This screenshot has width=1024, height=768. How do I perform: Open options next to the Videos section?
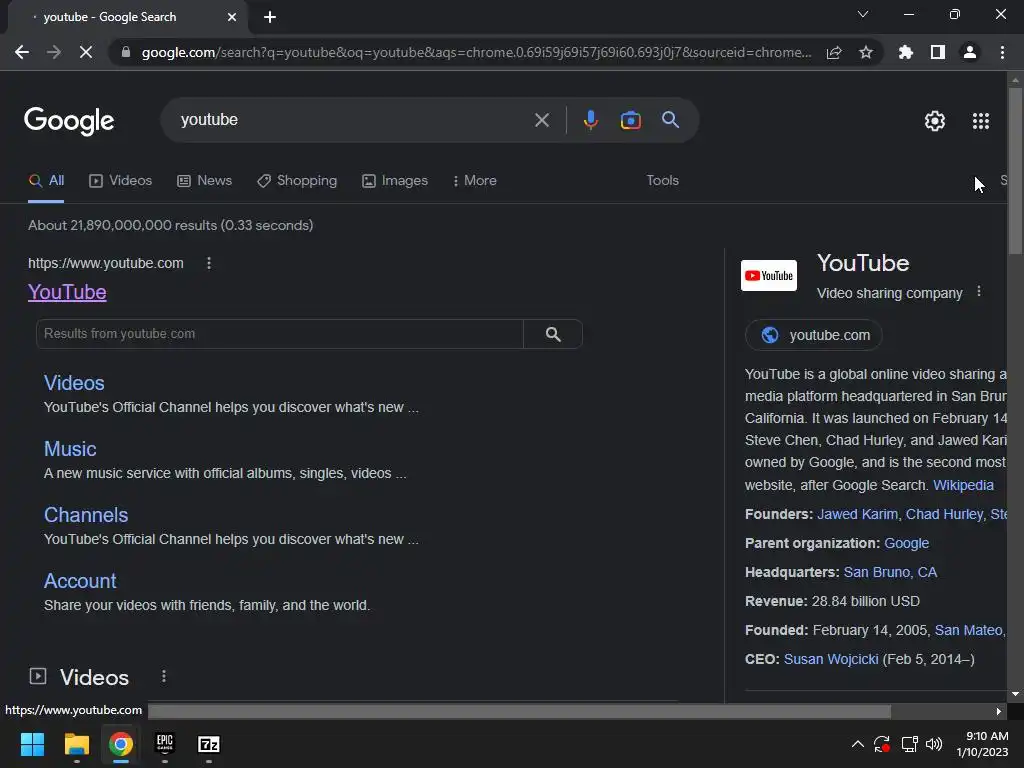[164, 677]
